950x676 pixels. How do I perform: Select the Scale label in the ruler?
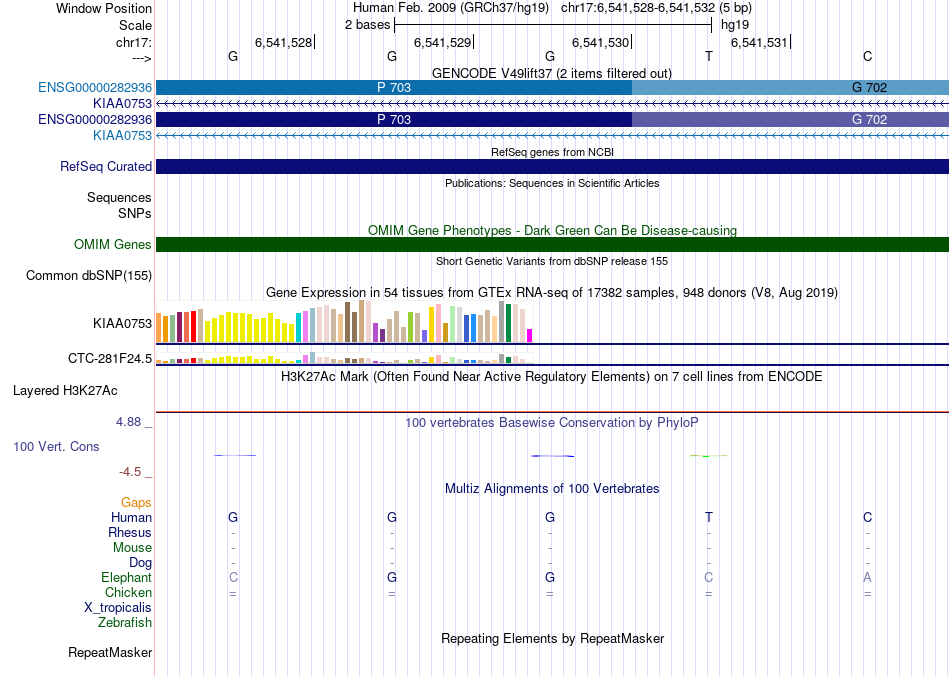click(135, 25)
